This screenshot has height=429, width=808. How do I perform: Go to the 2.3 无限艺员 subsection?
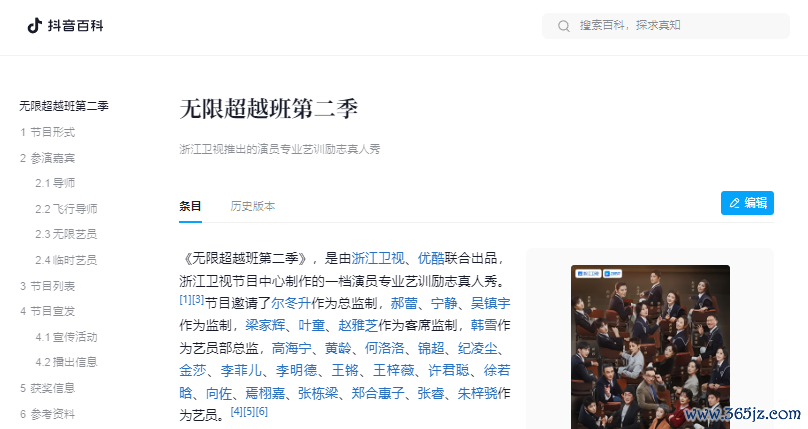(66, 234)
